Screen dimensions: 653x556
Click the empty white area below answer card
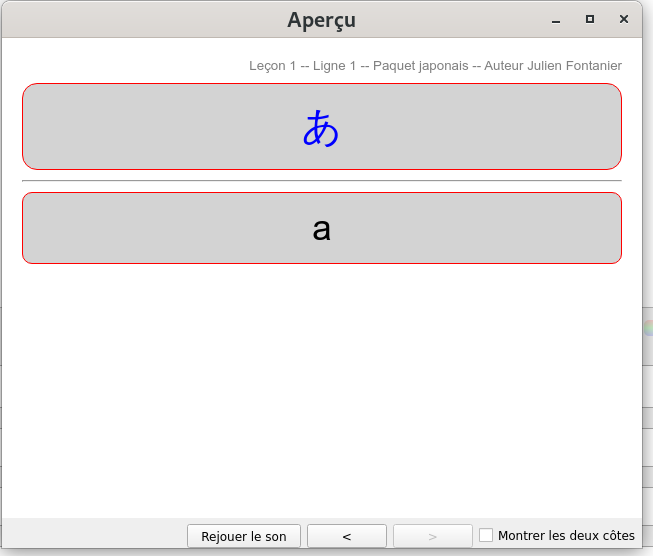(x=321, y=390)
